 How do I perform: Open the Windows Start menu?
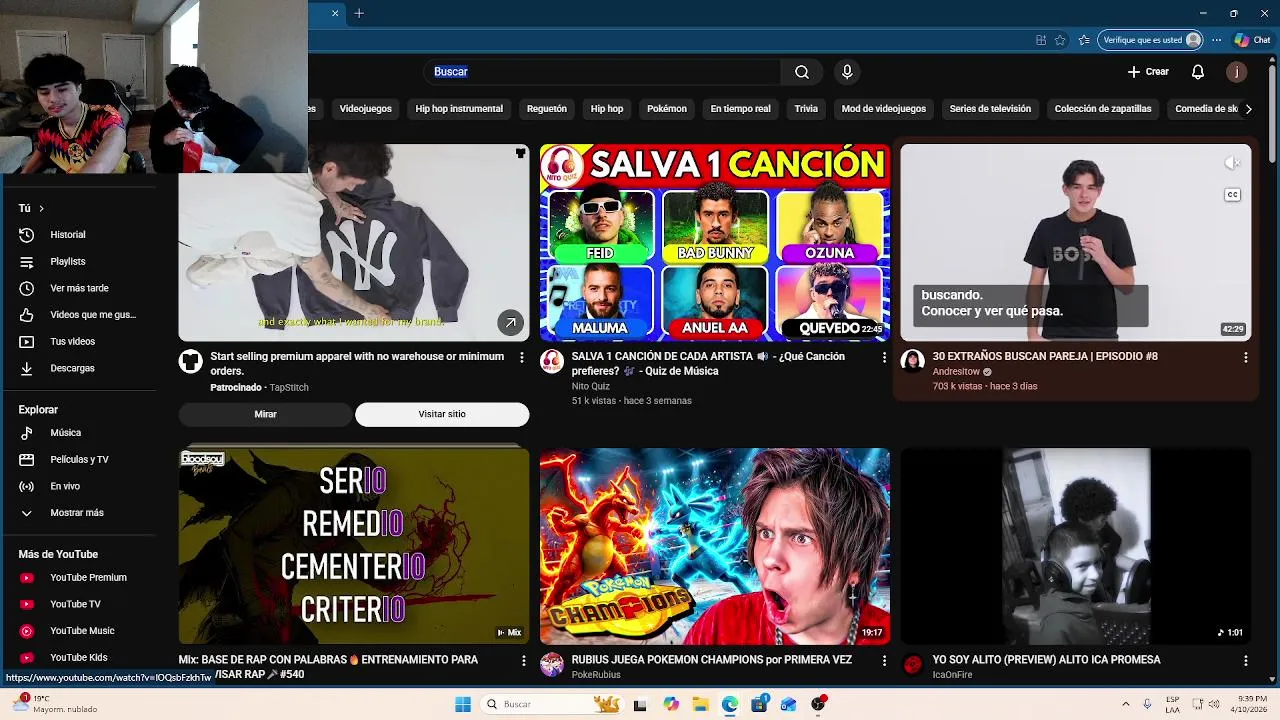[463, 704]
